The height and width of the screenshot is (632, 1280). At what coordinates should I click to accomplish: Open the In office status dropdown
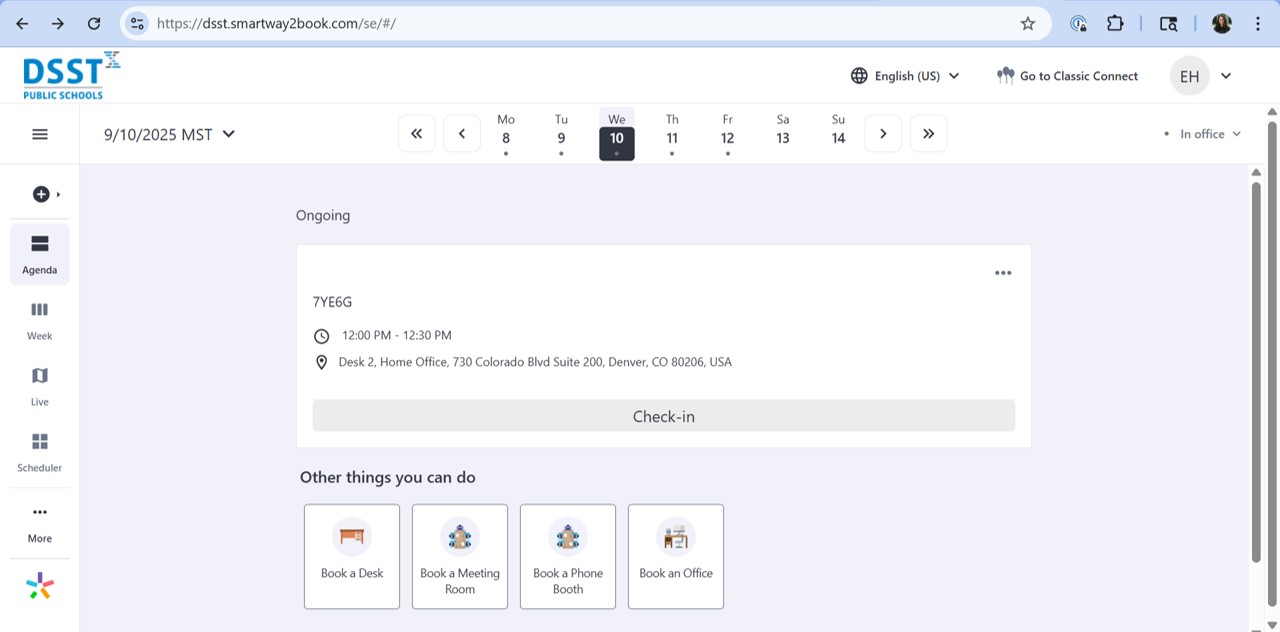point(1203,134)
